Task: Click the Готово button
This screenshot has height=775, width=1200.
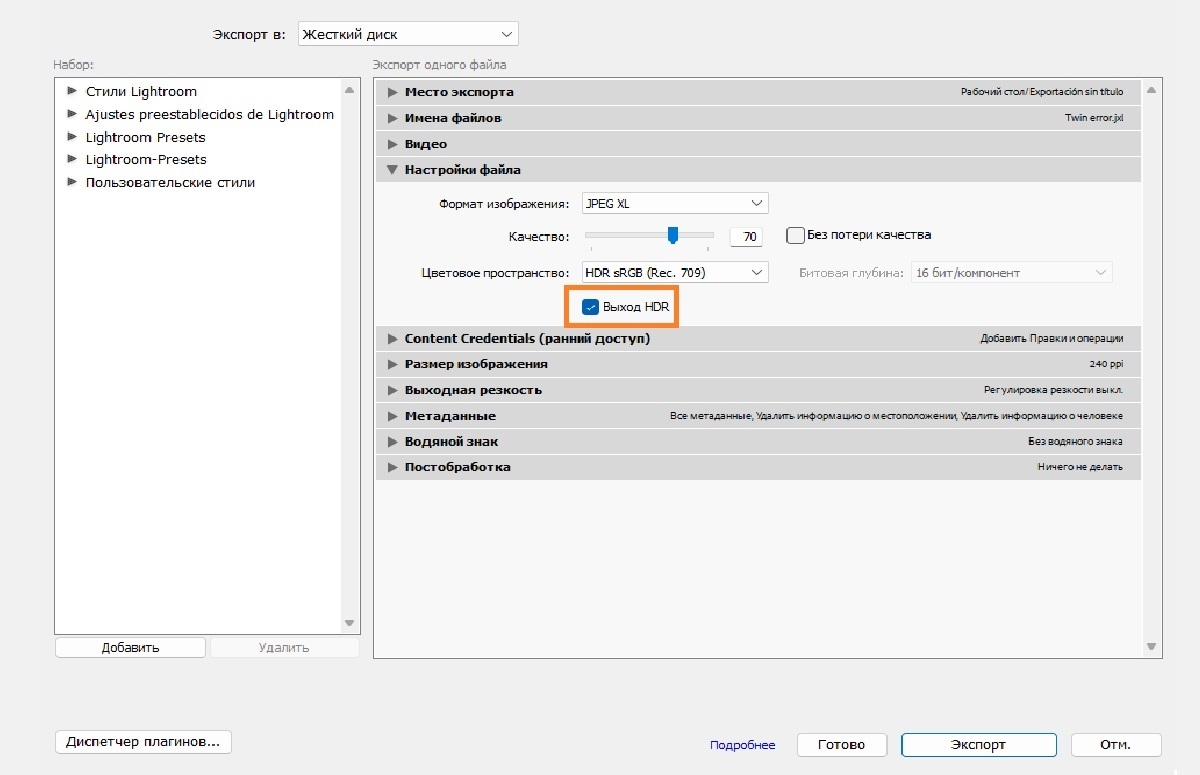Action: click(x=842, y=745)
